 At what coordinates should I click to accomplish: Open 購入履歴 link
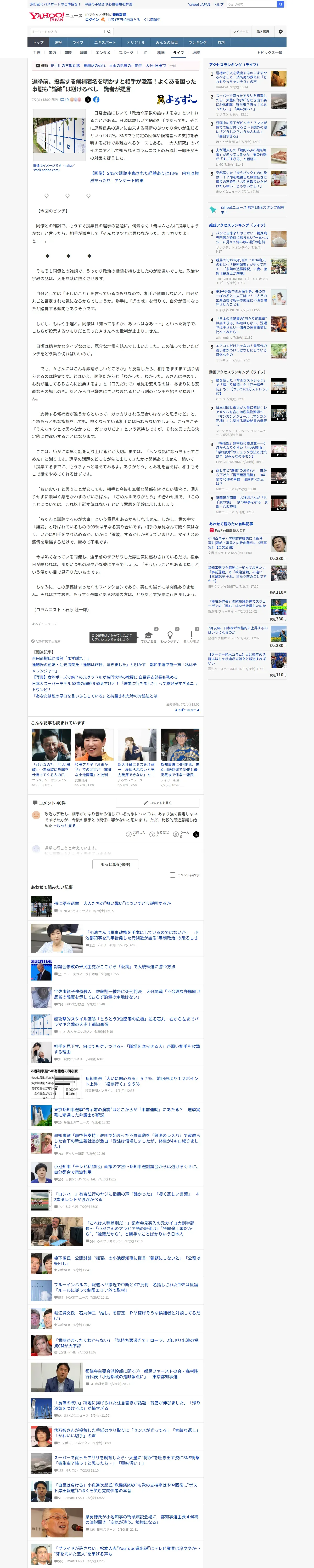tap(263, 32)
